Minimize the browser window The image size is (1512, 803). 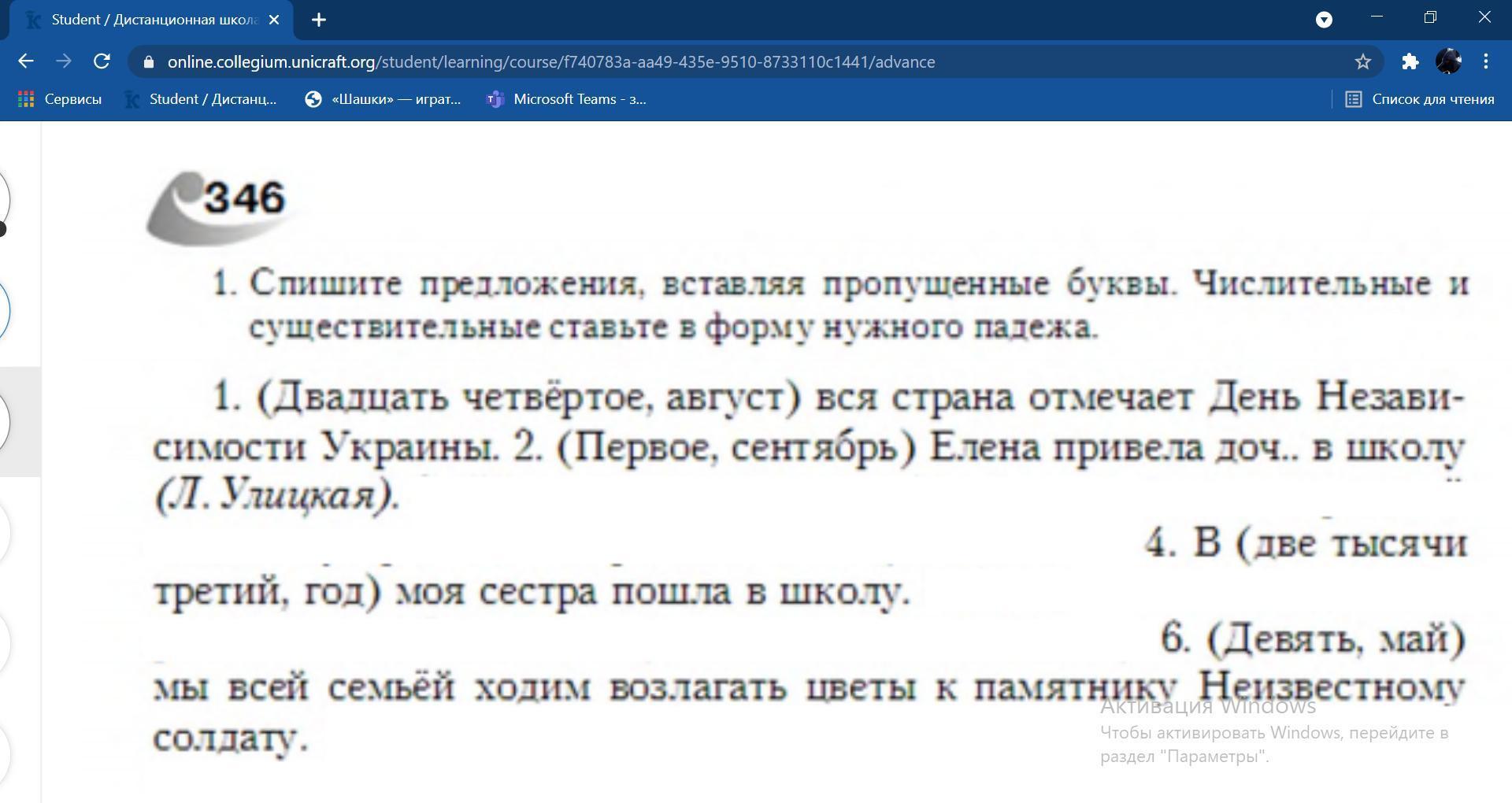[1377, 17]
